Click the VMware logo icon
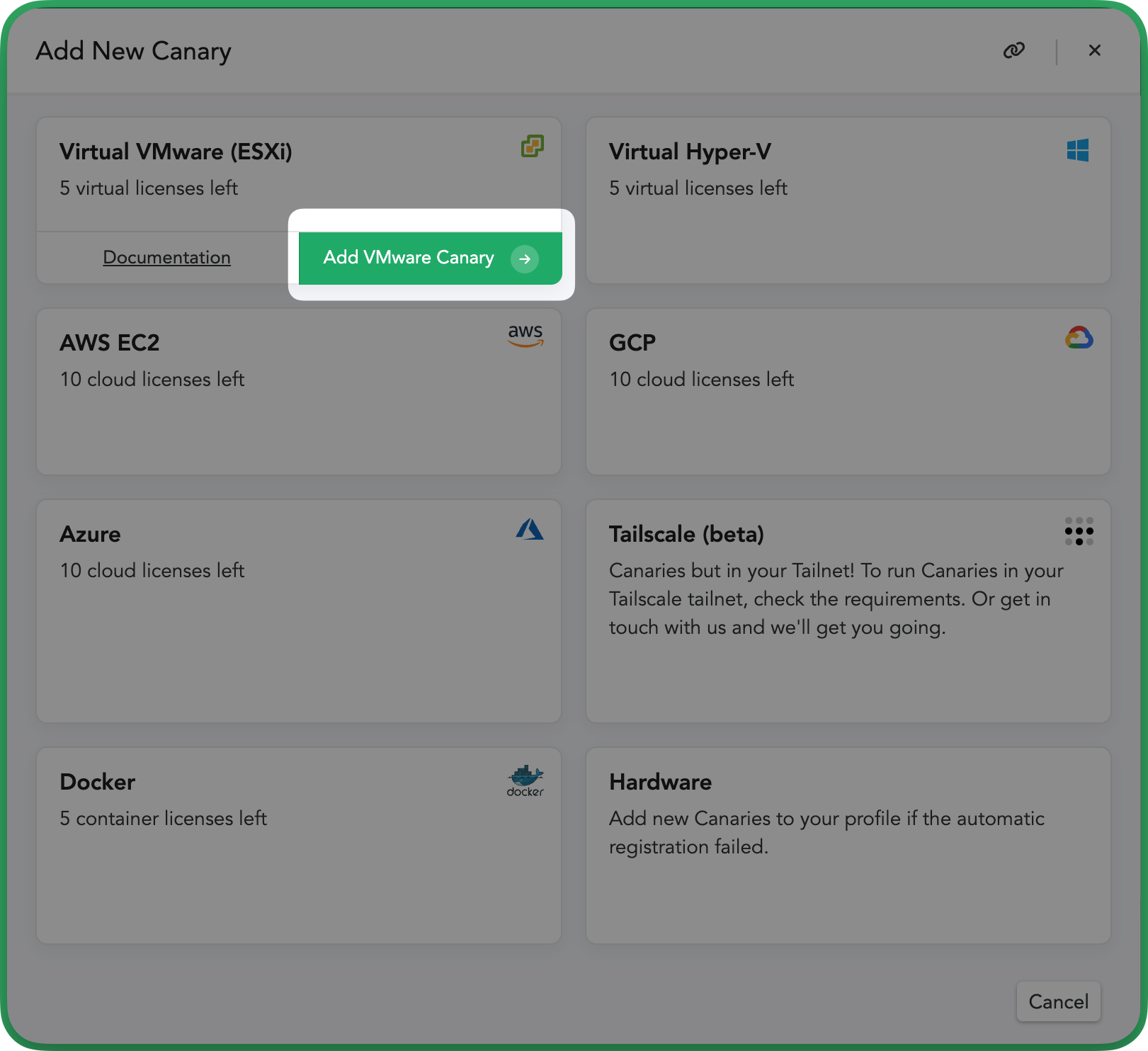Viewport: 1148px width, 1051px height. 533,146
